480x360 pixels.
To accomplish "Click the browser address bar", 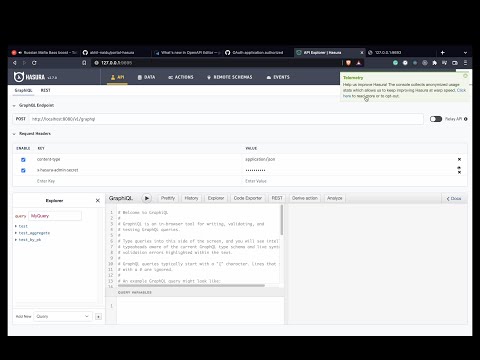I will click(217, 63).
